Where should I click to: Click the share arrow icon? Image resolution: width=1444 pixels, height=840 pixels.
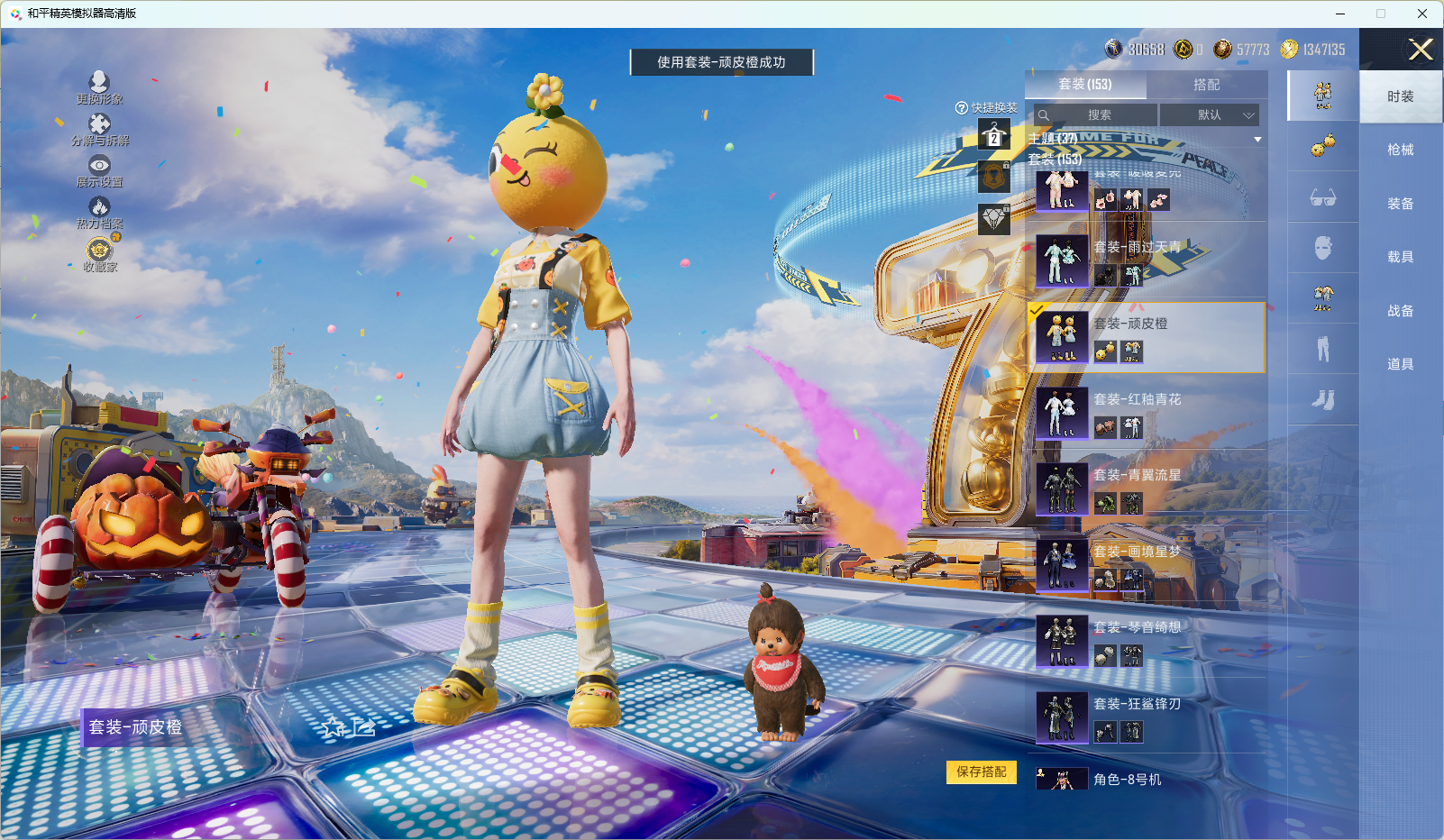pos(363,726)
